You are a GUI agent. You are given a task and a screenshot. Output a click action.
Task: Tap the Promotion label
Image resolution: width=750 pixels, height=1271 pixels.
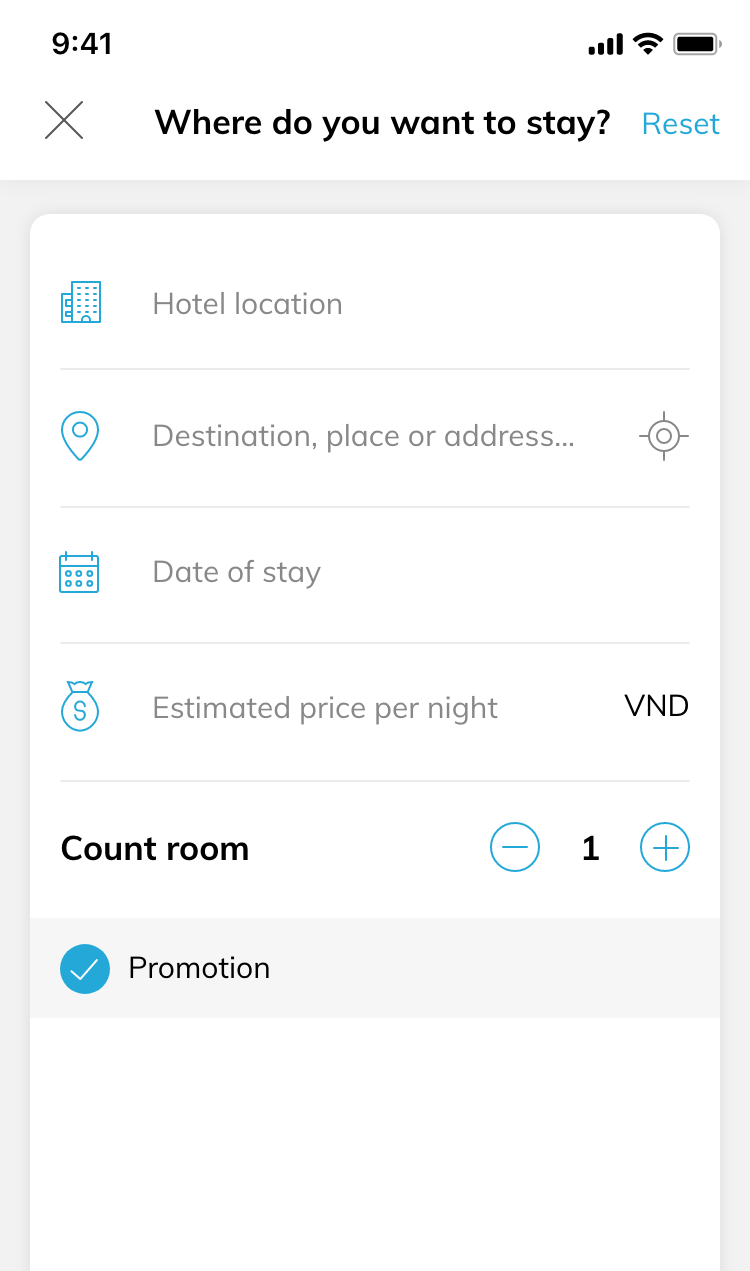click(x=199, y=968)
